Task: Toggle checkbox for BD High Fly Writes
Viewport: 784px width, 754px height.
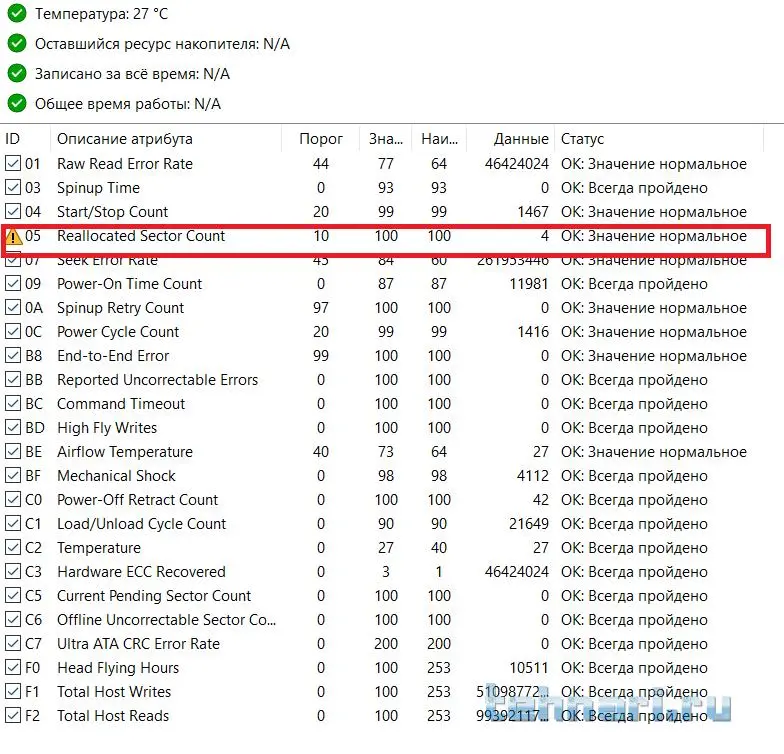Action: click(12, 428)
